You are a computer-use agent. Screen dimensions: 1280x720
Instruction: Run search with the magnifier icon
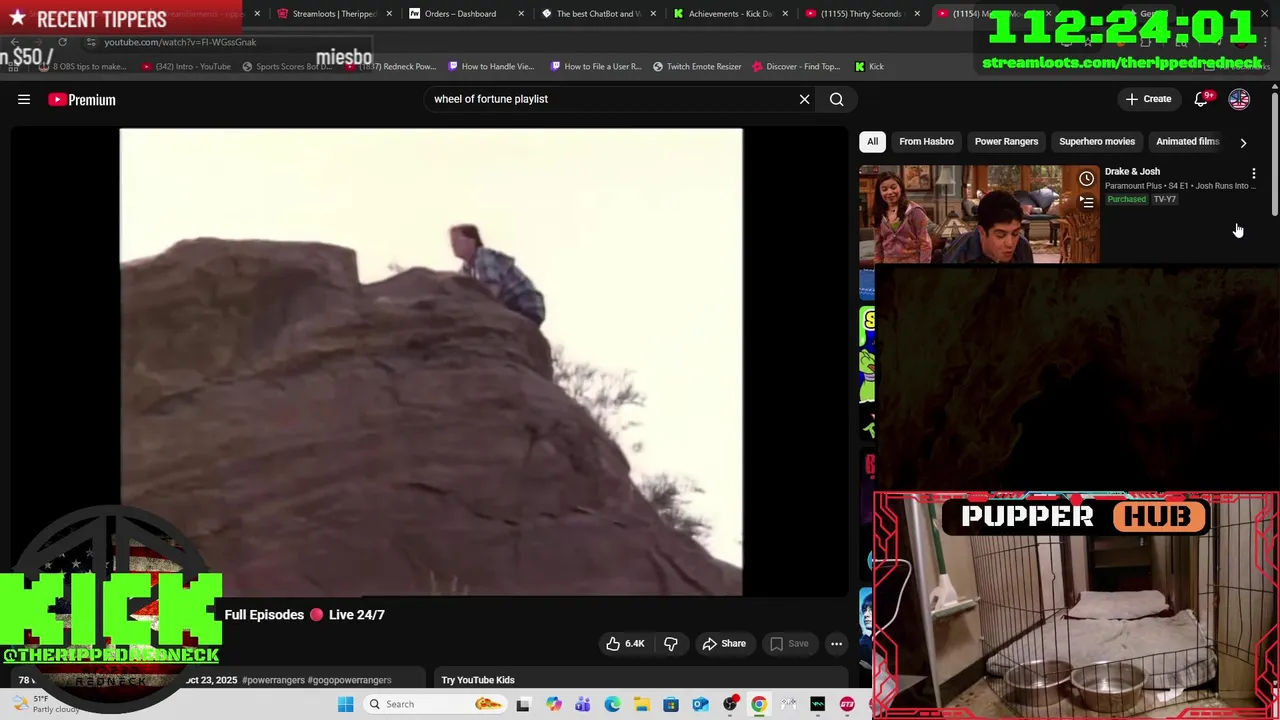[x=836, y=99]
